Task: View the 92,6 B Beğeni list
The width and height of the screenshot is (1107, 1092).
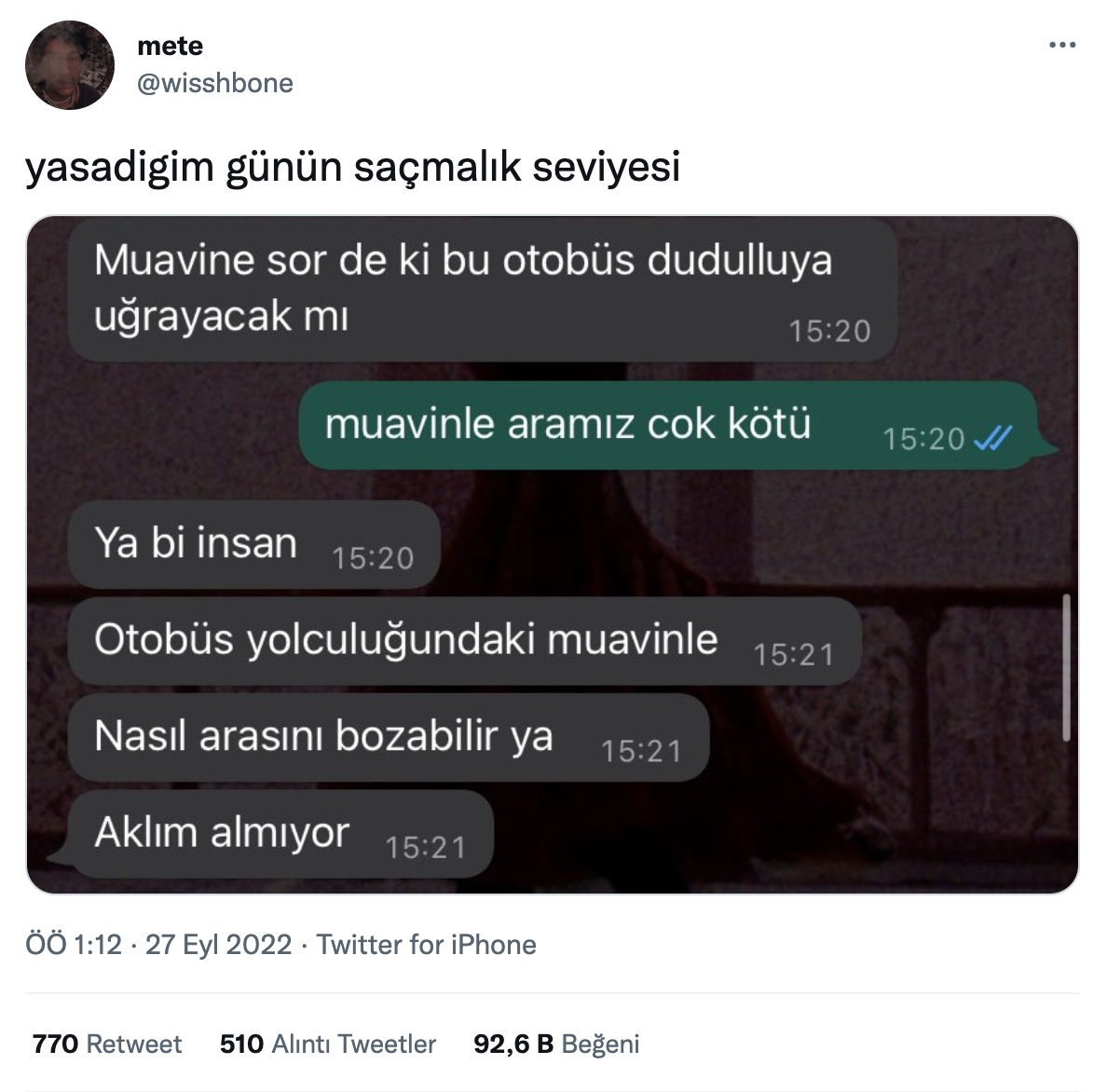Action: pyautogui.click(x=556, y=1044)
